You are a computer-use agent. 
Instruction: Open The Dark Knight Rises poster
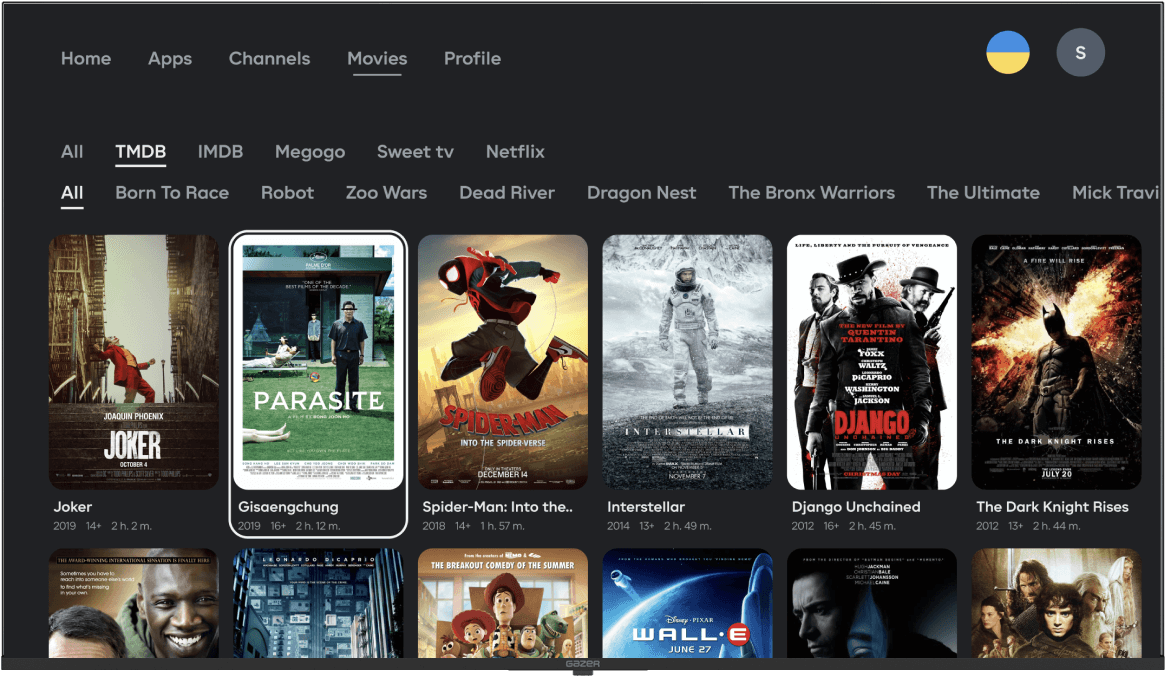pos(1057,362)
